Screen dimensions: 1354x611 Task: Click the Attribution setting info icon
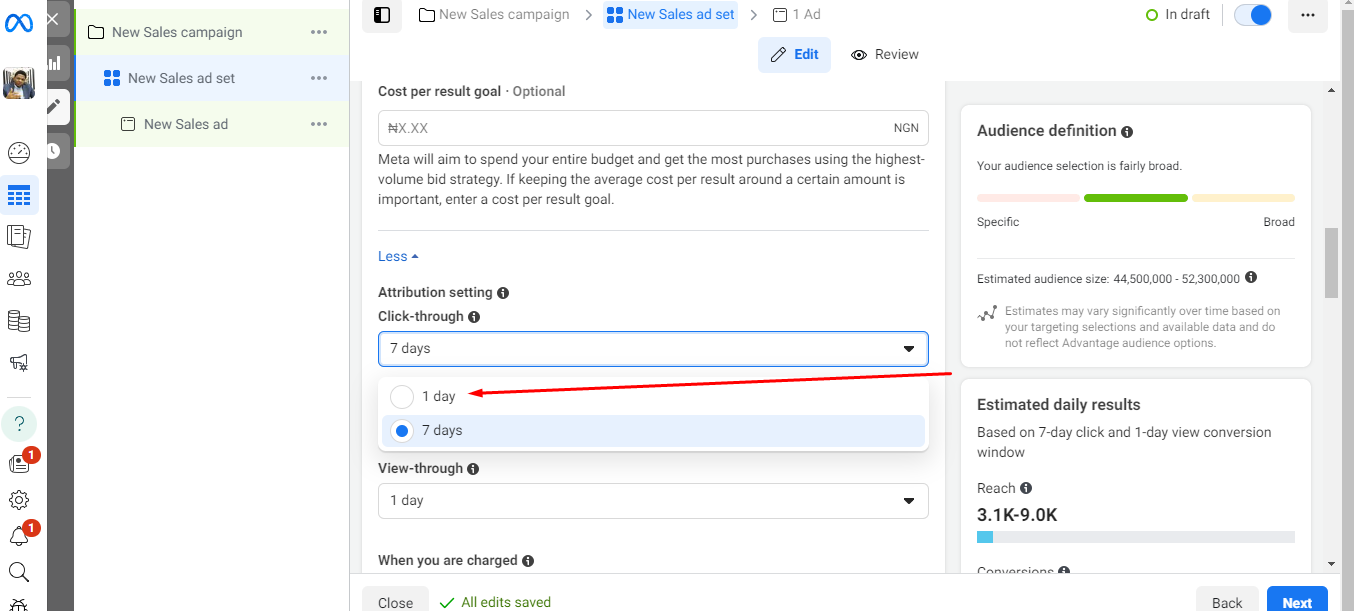(x=503, y=293)
